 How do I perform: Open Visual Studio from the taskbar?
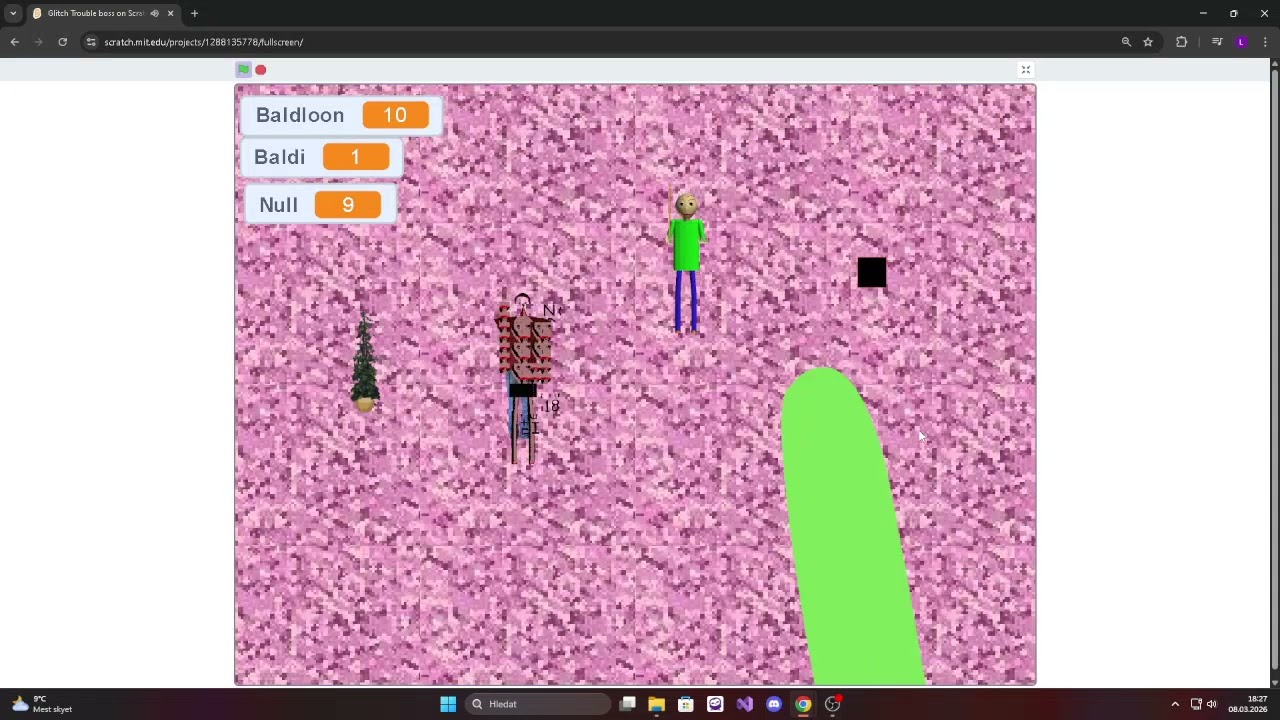(x=744, y=704)
